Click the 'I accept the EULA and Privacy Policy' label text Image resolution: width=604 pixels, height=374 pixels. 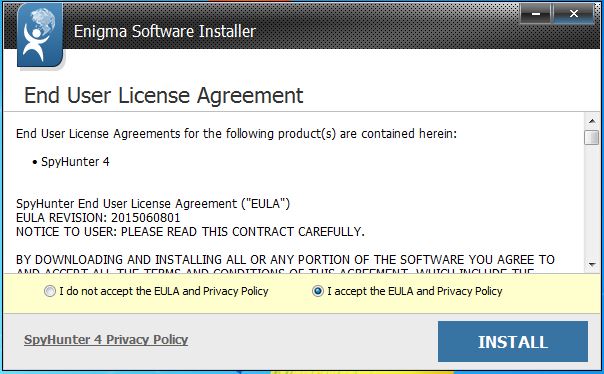click(x=415, y=291)
